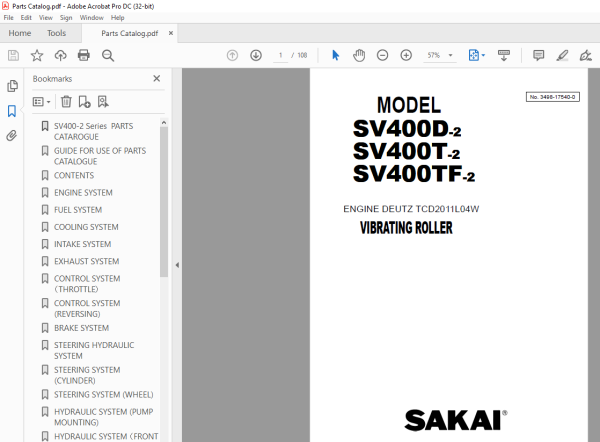This screenshot has height=442, width=600.
Task: Click the bookmarks list scrollbar thumb
Action: click(164, 202)
